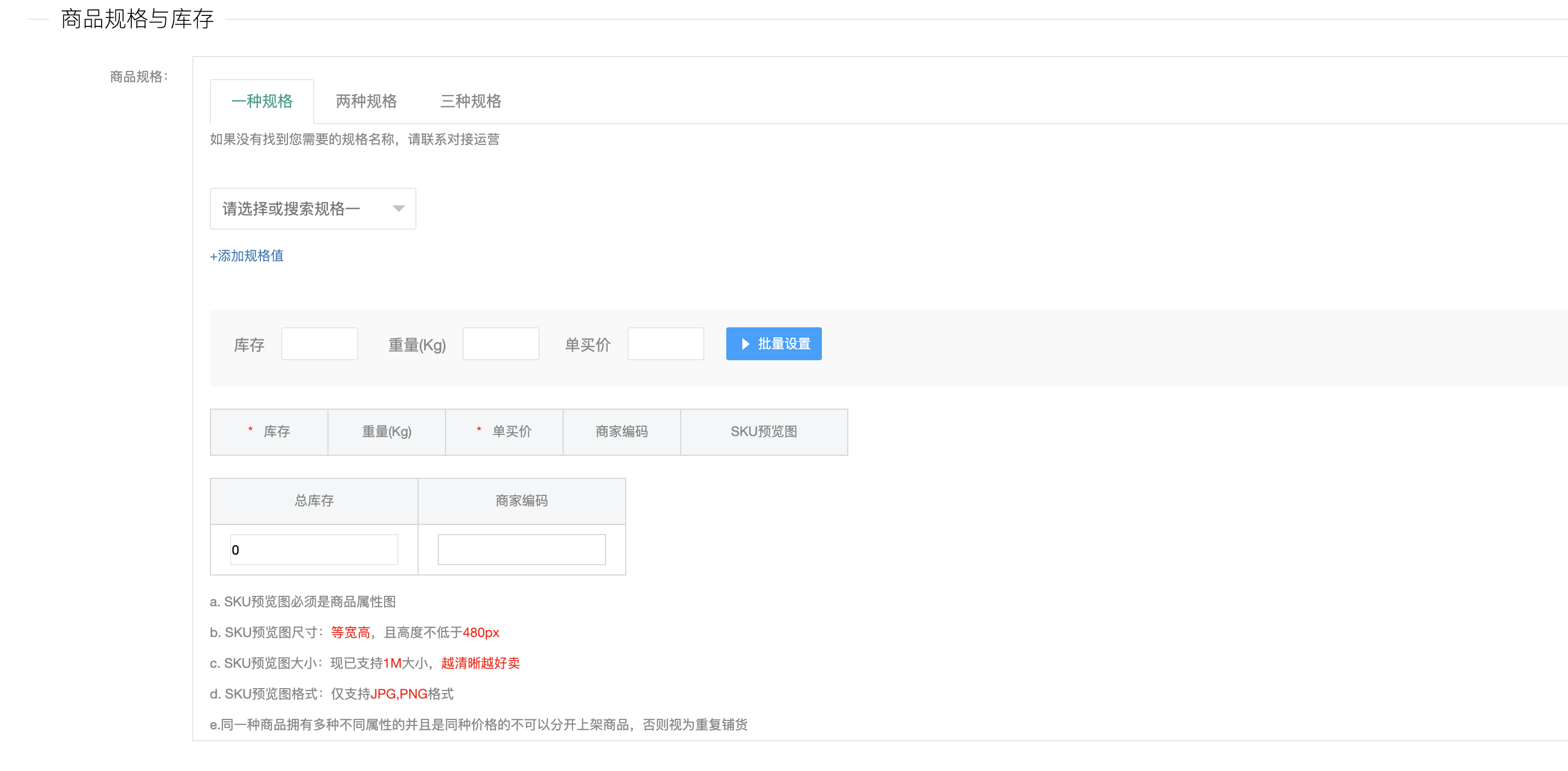The image size is (1568, 771).
Task: Focus the batch 重量(Kg) input field
Action: [501, 344]
